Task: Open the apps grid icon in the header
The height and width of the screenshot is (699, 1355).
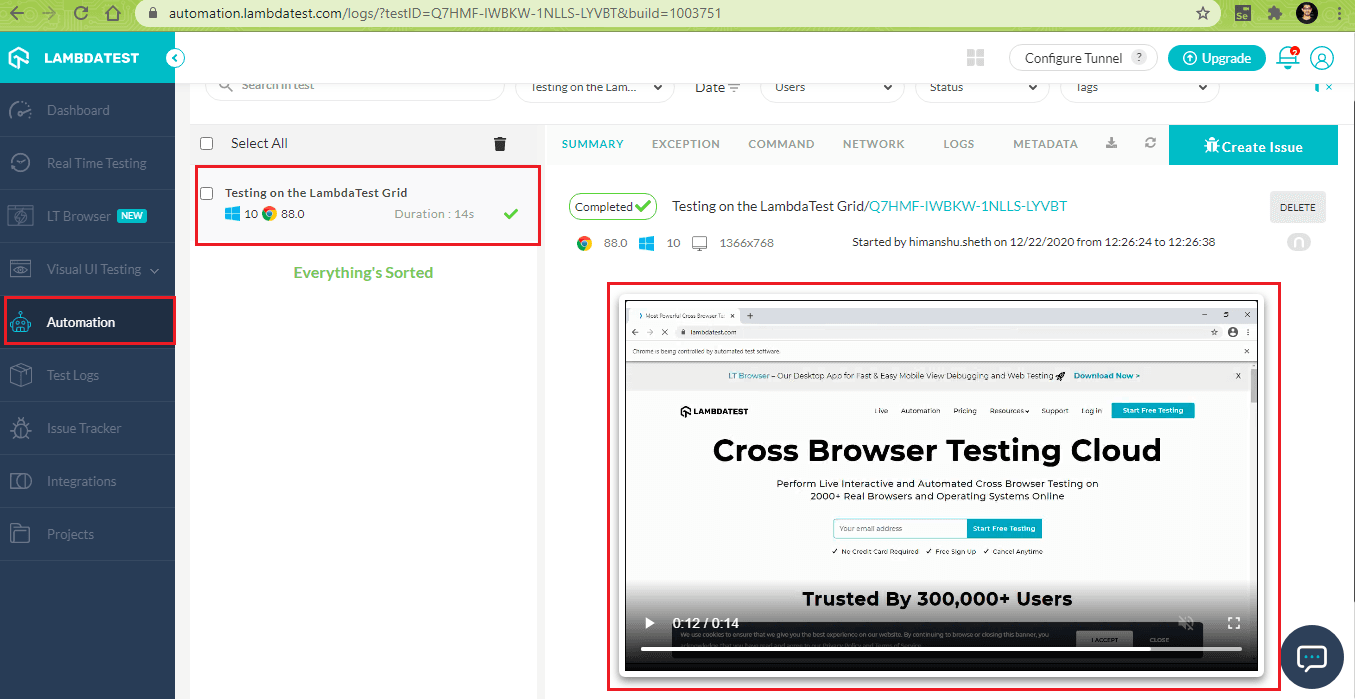Action: [976, 58]
